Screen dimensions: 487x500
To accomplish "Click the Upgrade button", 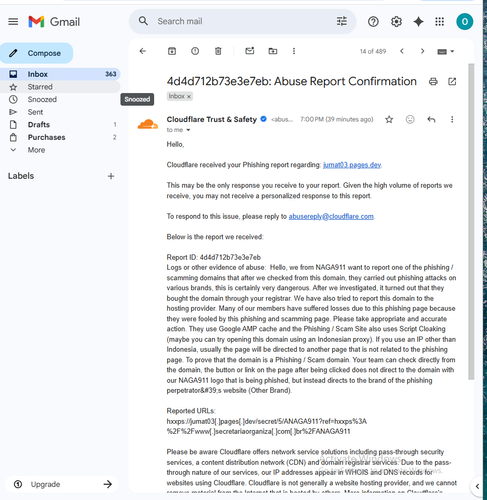I will [62, 484].
